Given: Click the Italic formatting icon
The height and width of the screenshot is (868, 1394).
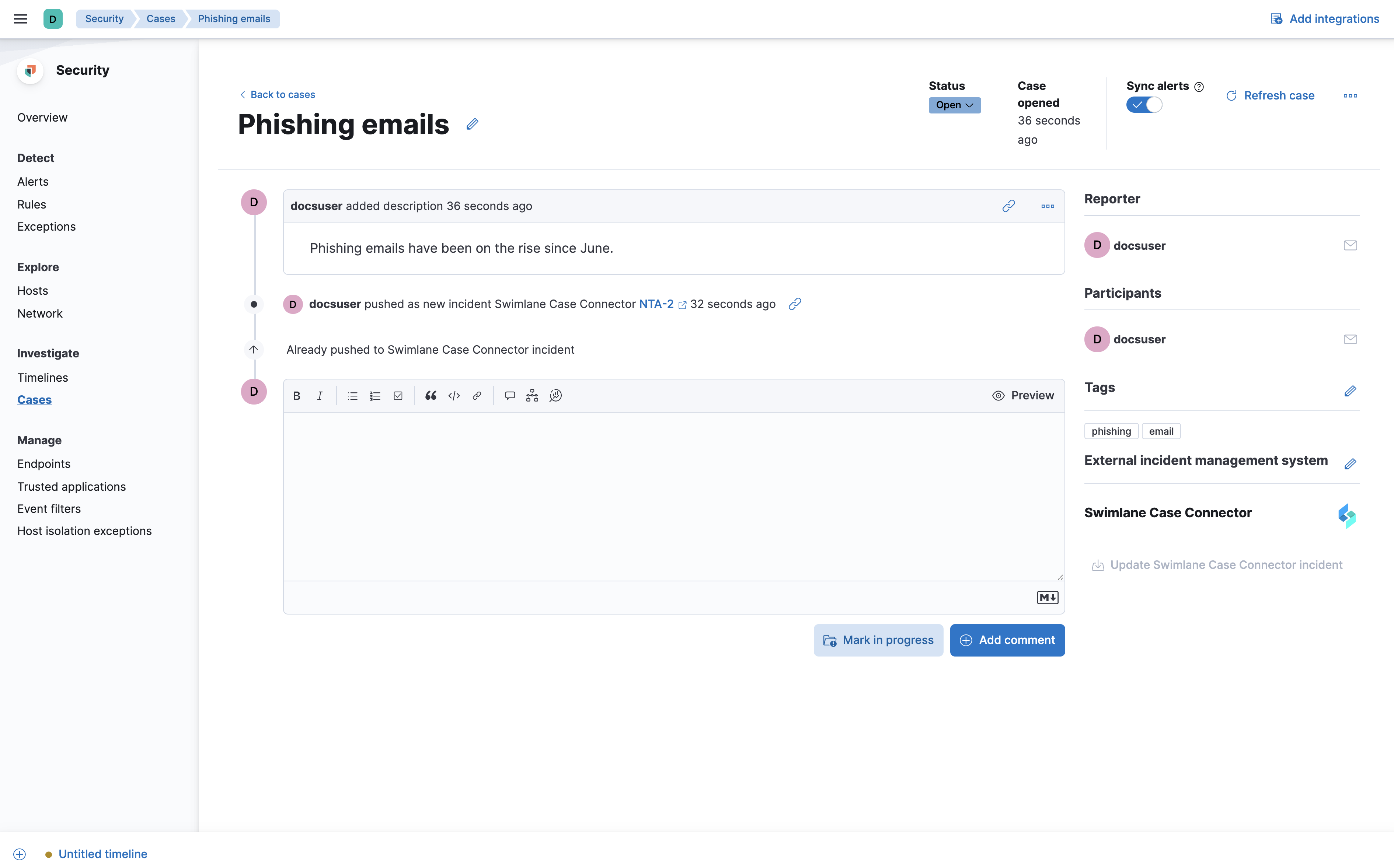Looking at the screenshot, I should pyautogui.click(x=320, y=396).
